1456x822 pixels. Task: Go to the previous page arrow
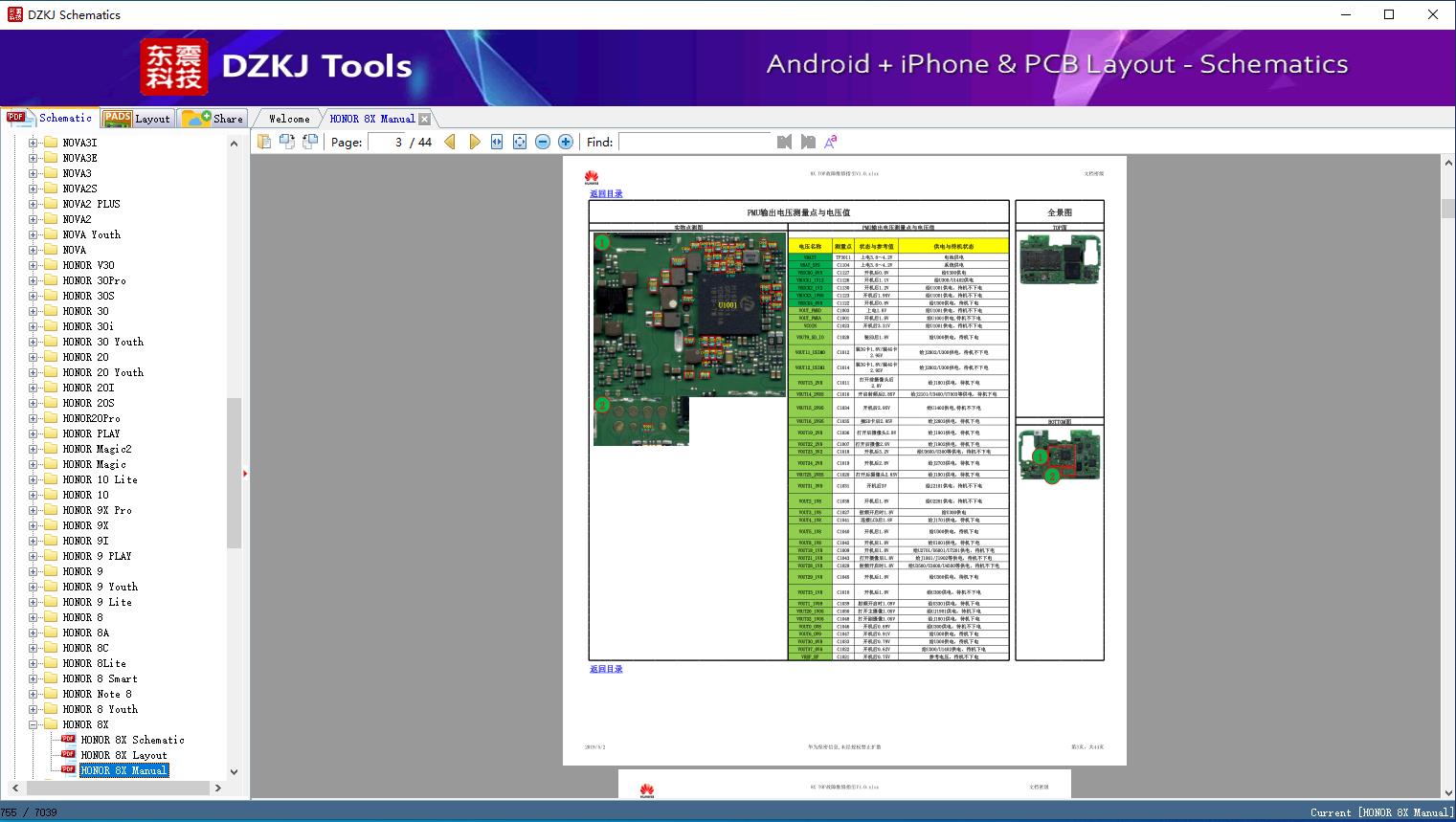point(450,142)
